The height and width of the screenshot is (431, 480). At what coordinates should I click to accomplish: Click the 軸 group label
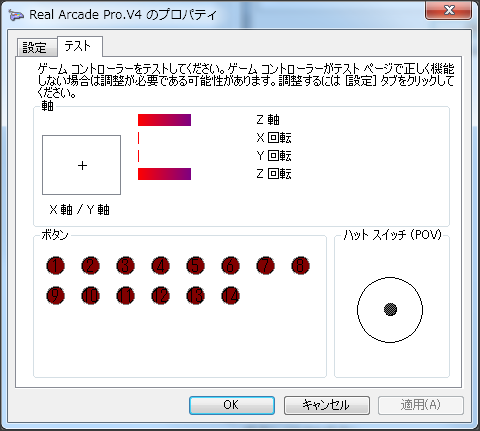(47, 106)
